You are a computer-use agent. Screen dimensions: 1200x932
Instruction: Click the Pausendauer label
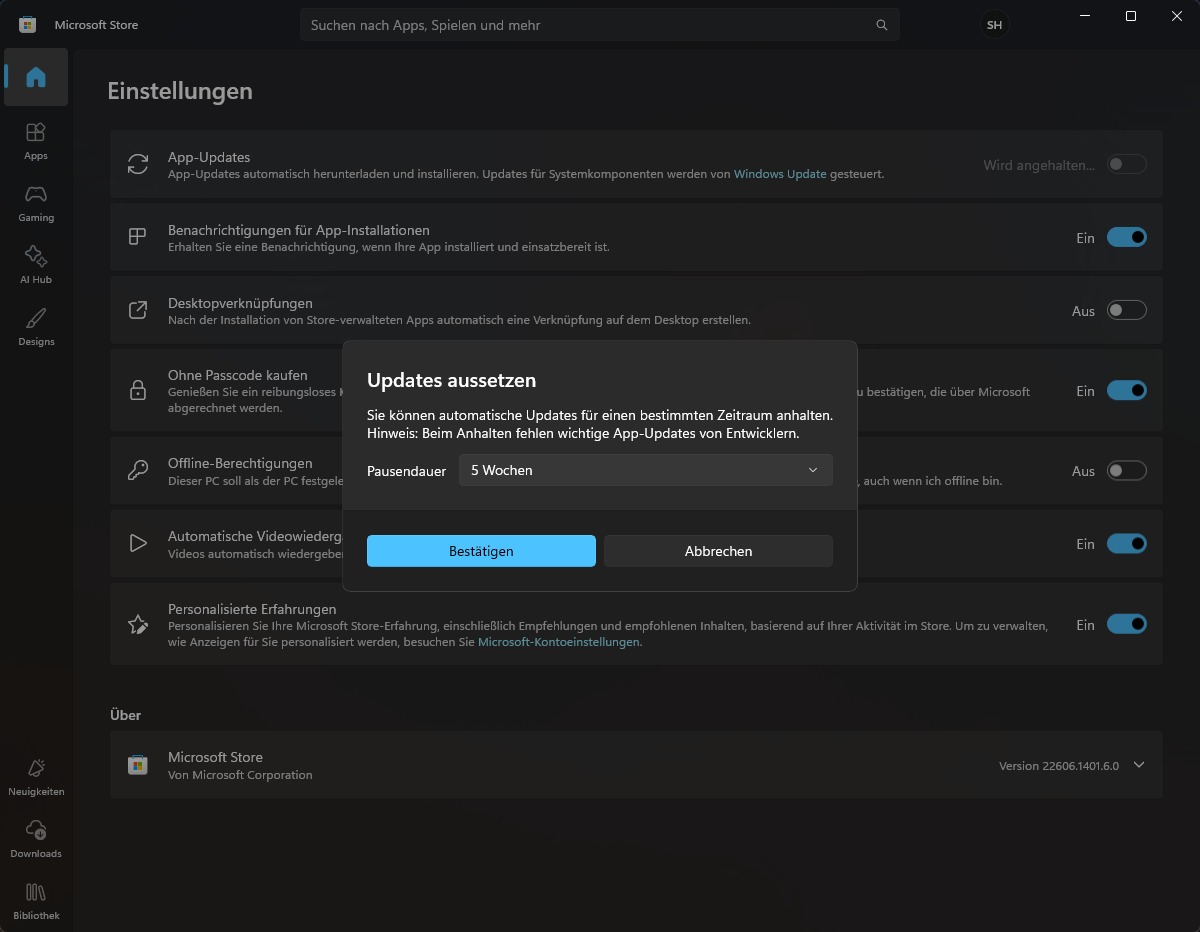point(407,470)
